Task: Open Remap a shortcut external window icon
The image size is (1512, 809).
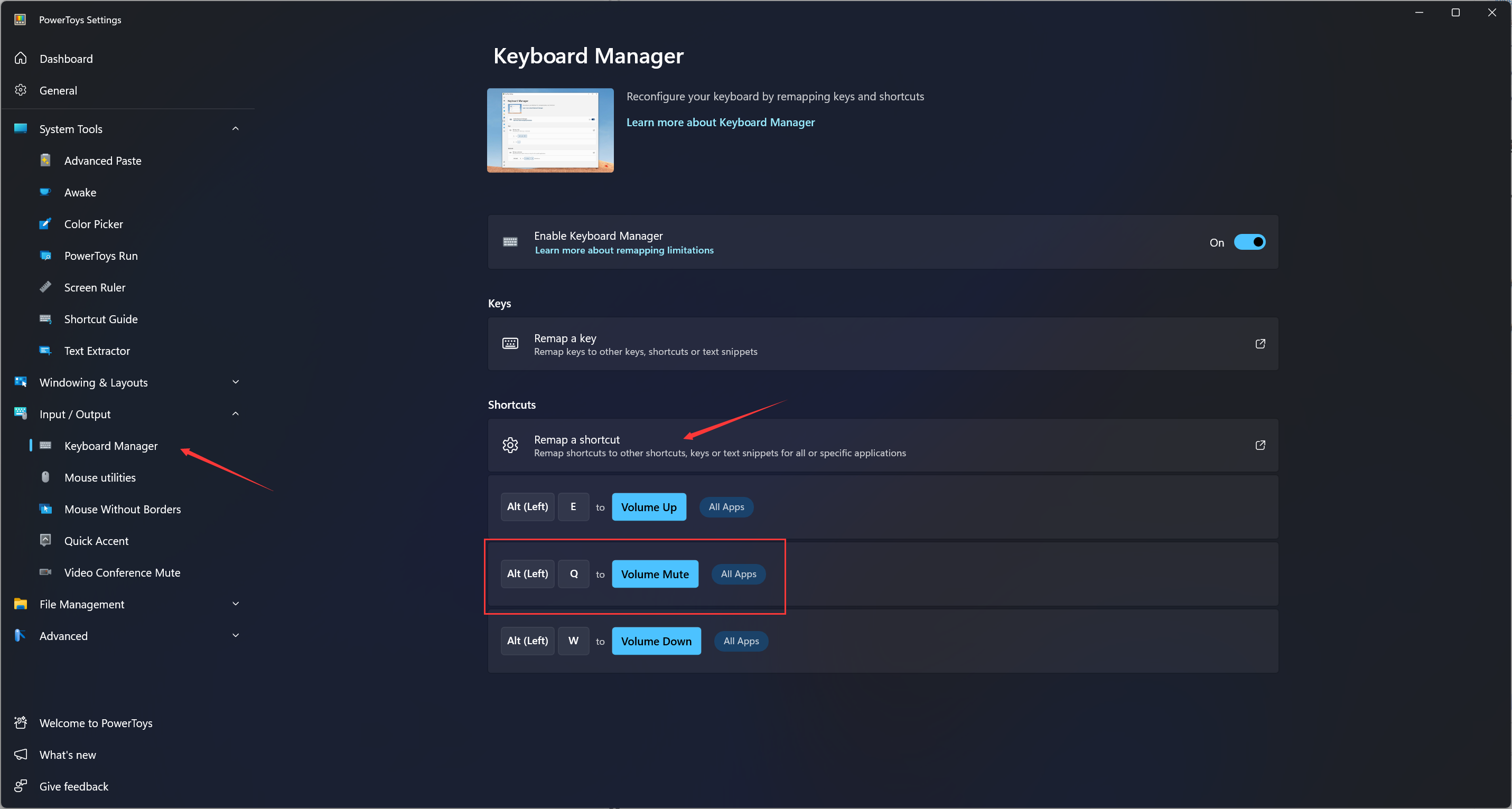Action: pos(1259,445)
